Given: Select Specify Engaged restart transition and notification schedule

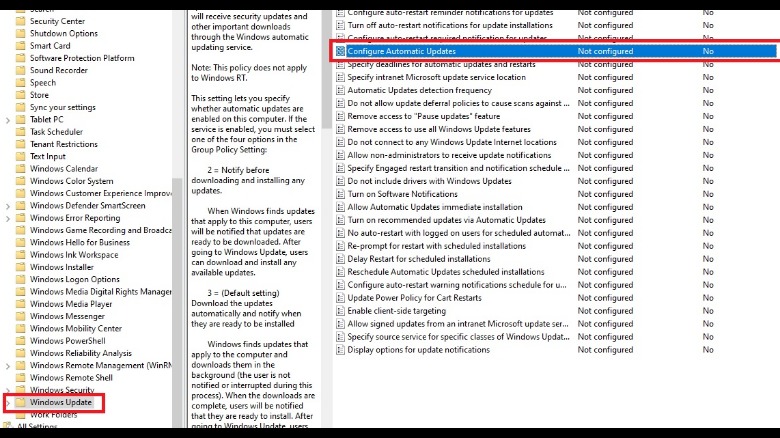Looking at the screenshot, I should click(458, 168).
